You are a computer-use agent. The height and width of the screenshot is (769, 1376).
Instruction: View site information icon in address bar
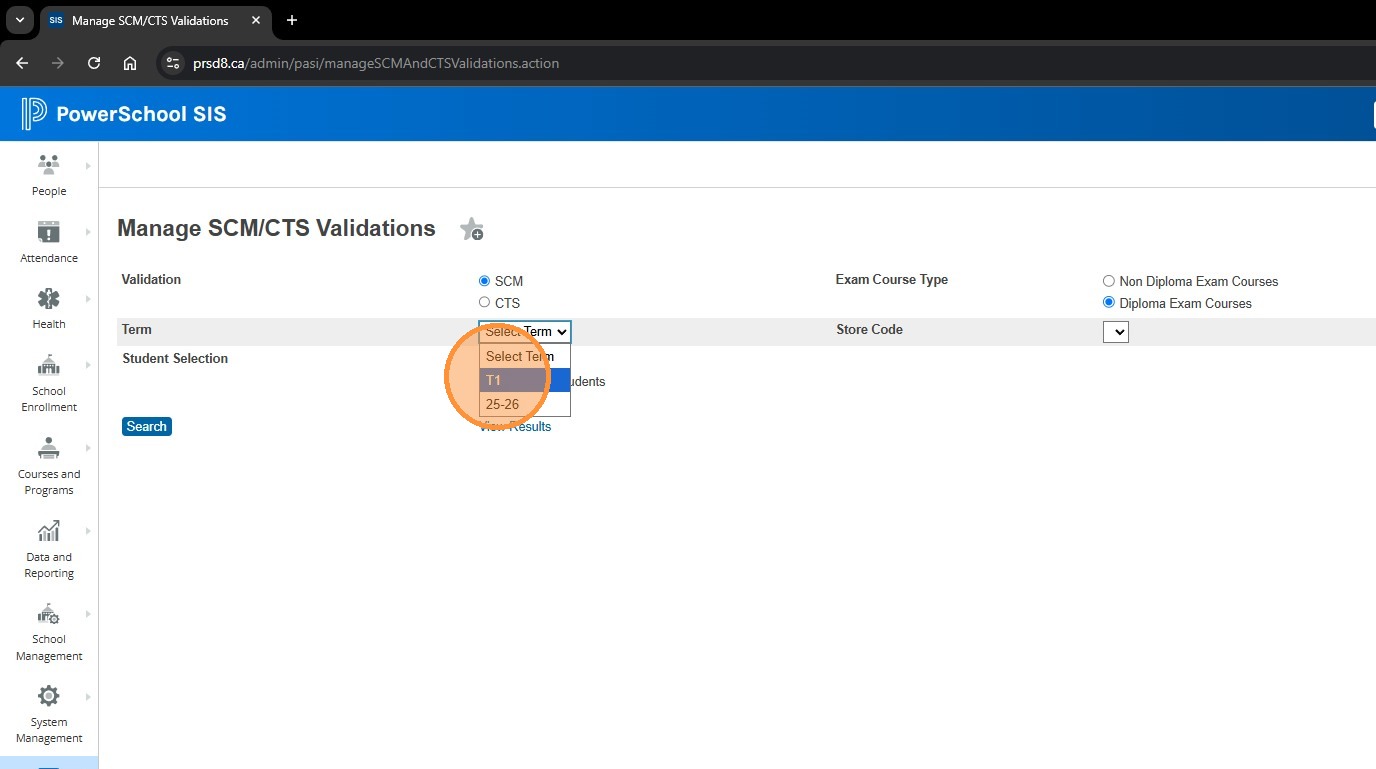[x=173, y=63]
